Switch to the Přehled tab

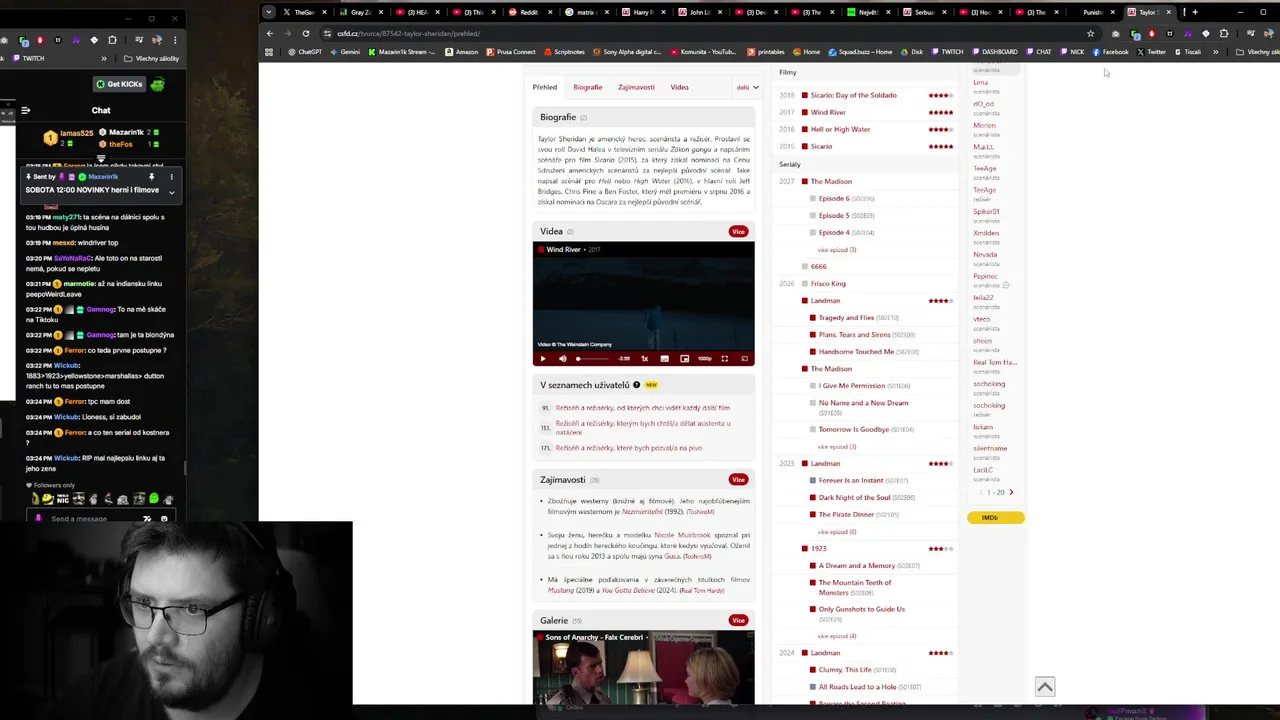coord(545,87)
